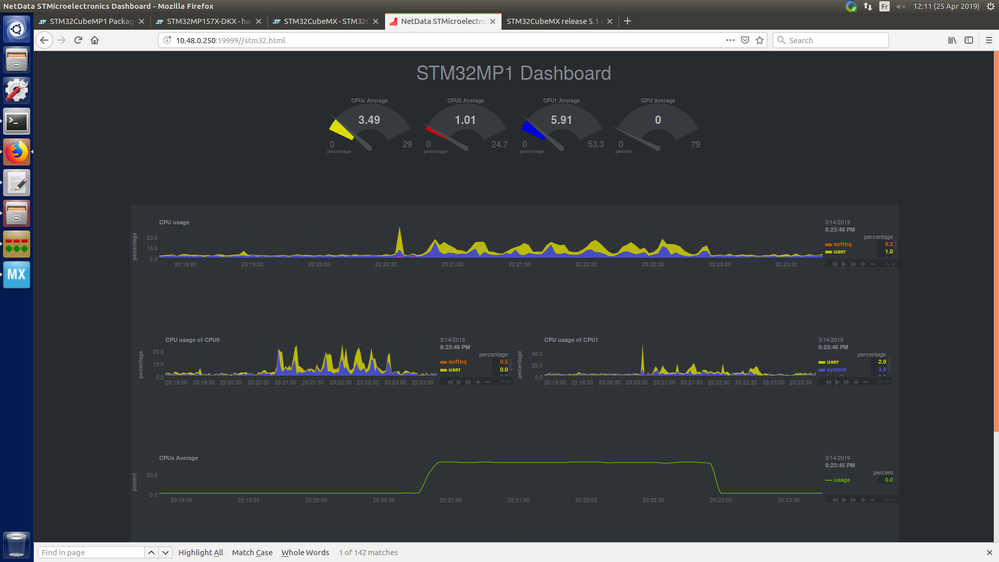Zoom in the CPU1 usage chart
Image resolution: width=999 pixels, height=562 pixels.
[856, 382]
